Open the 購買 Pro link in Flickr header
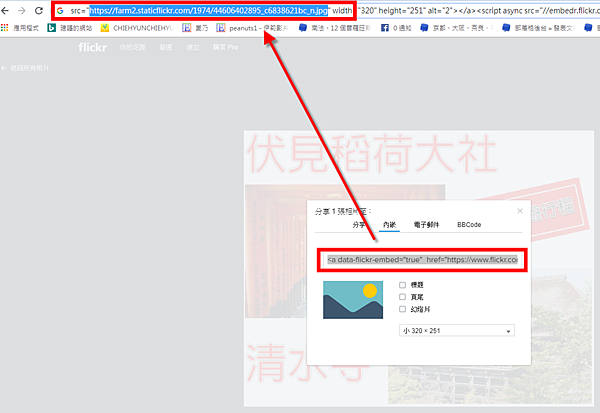The height and width of the screenshot is (413, 600). (x=225, y=47)
